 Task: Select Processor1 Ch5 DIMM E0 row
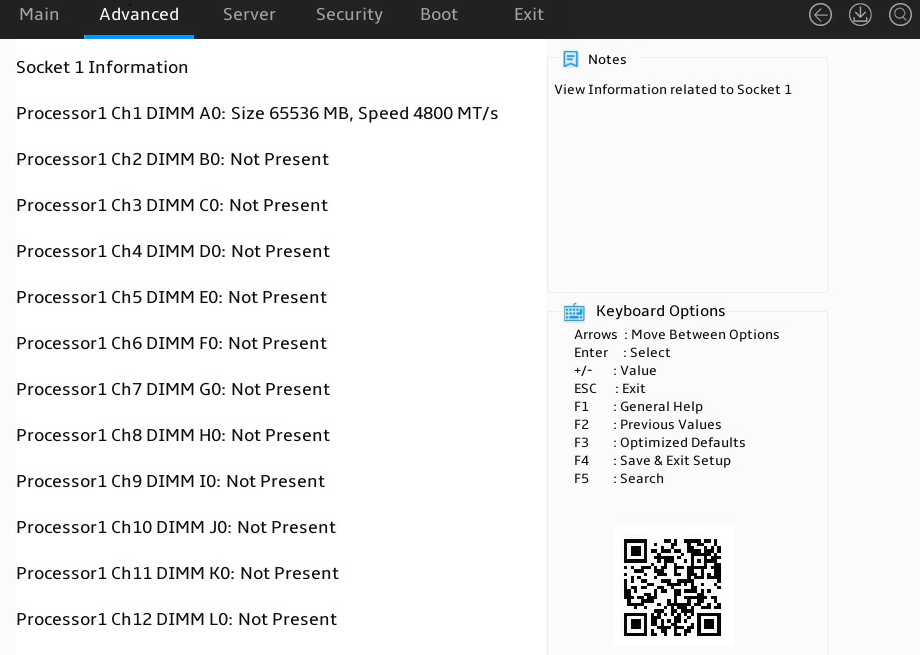[171, 298]
